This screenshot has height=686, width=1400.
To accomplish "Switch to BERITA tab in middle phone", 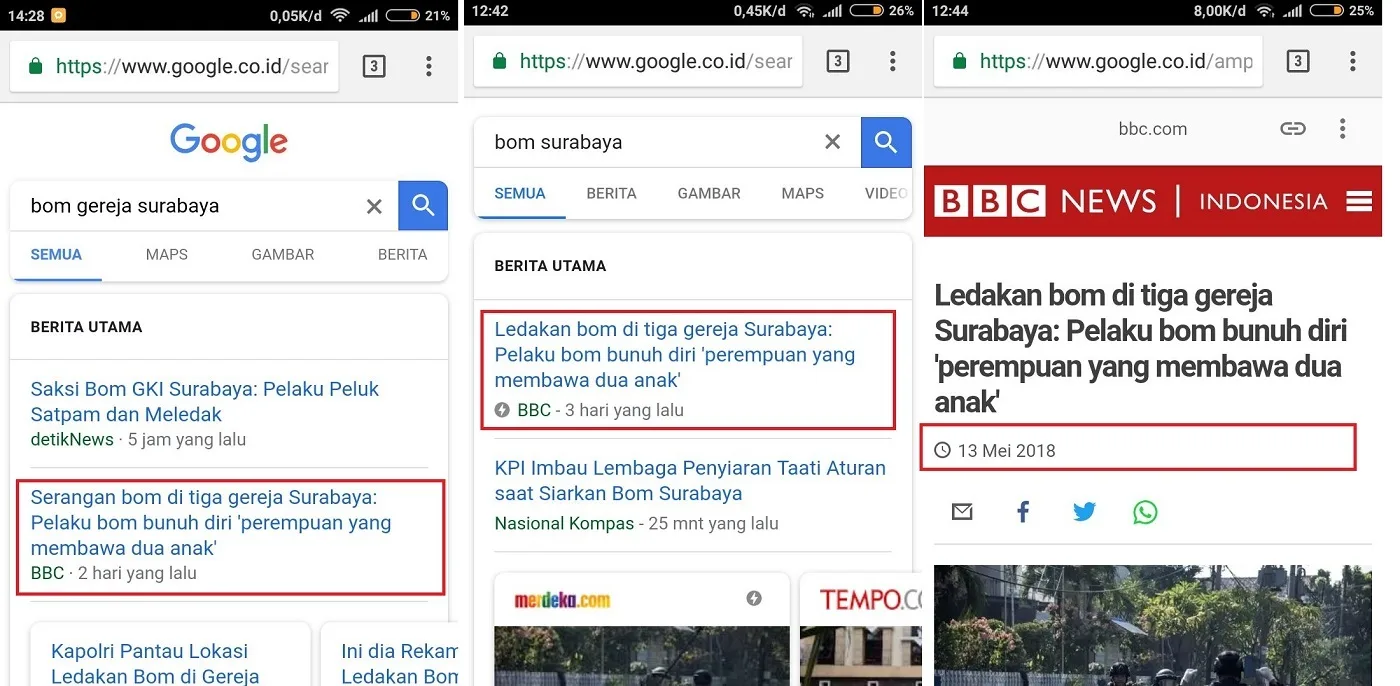I will [x=611, y=193].
